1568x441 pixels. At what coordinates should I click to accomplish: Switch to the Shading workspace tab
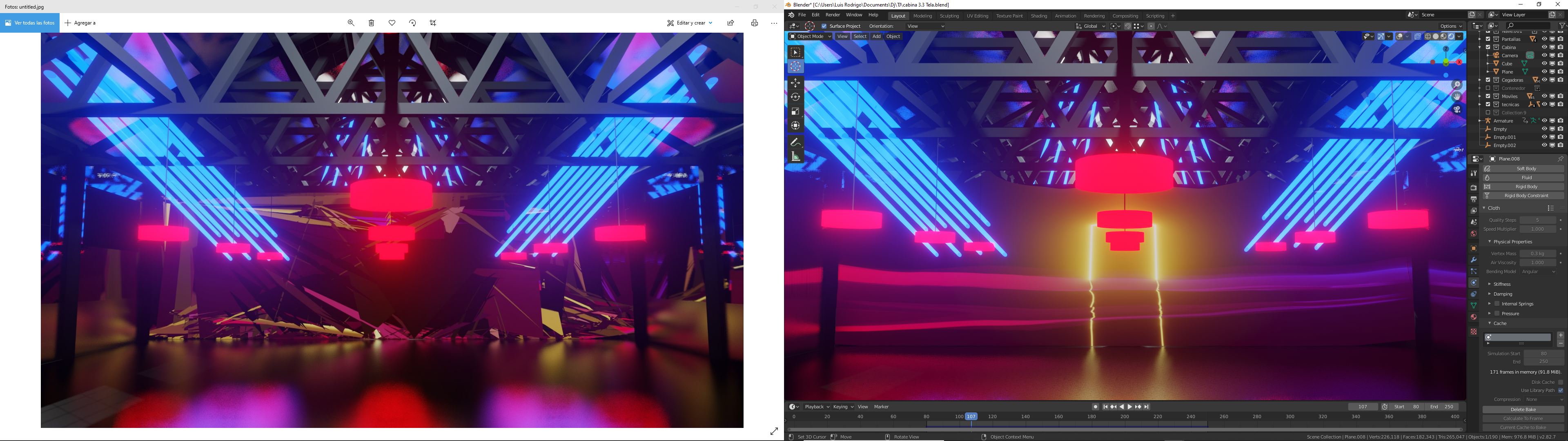click(1038, 16)
